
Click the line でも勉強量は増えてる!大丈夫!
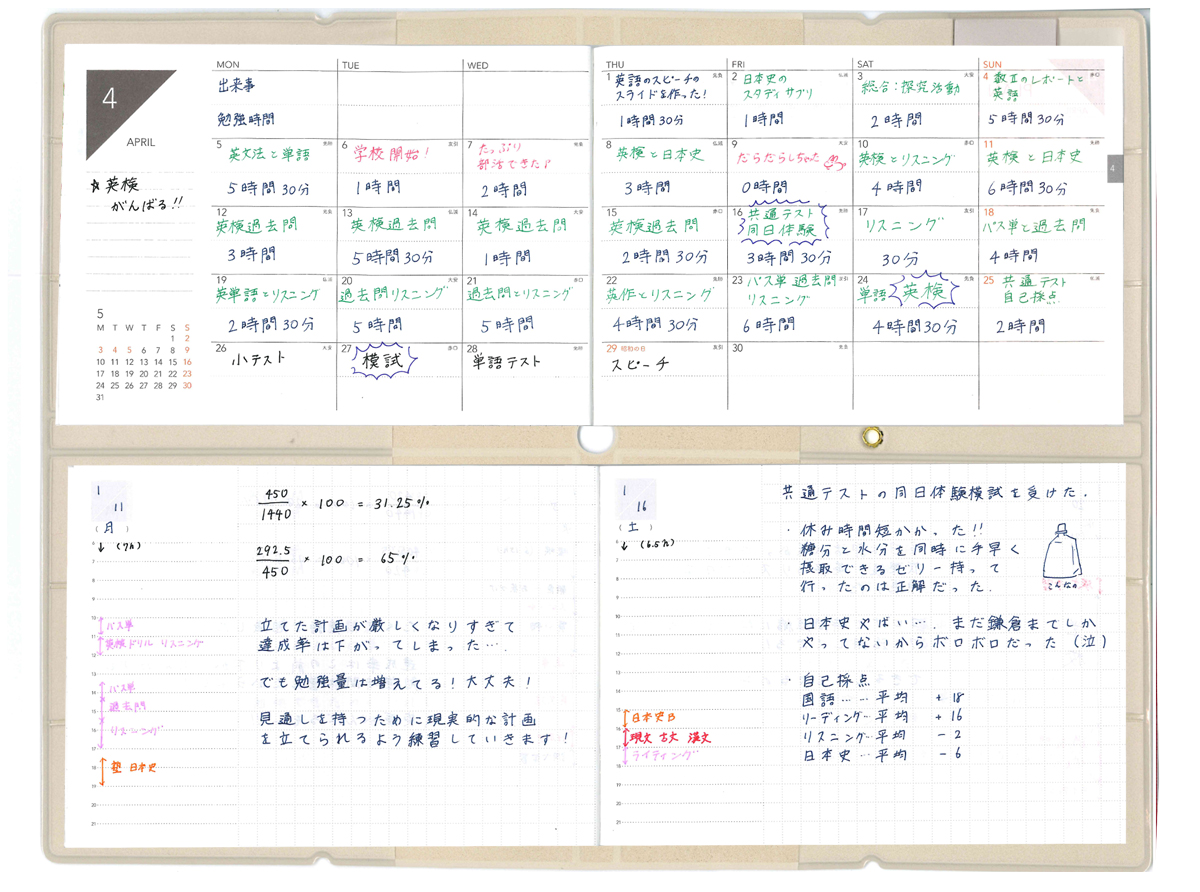(397, 684)
